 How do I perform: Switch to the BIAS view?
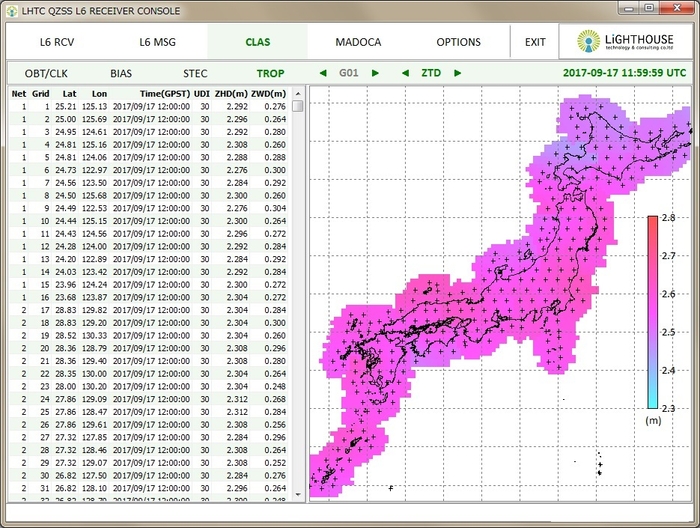pos(121,73)
